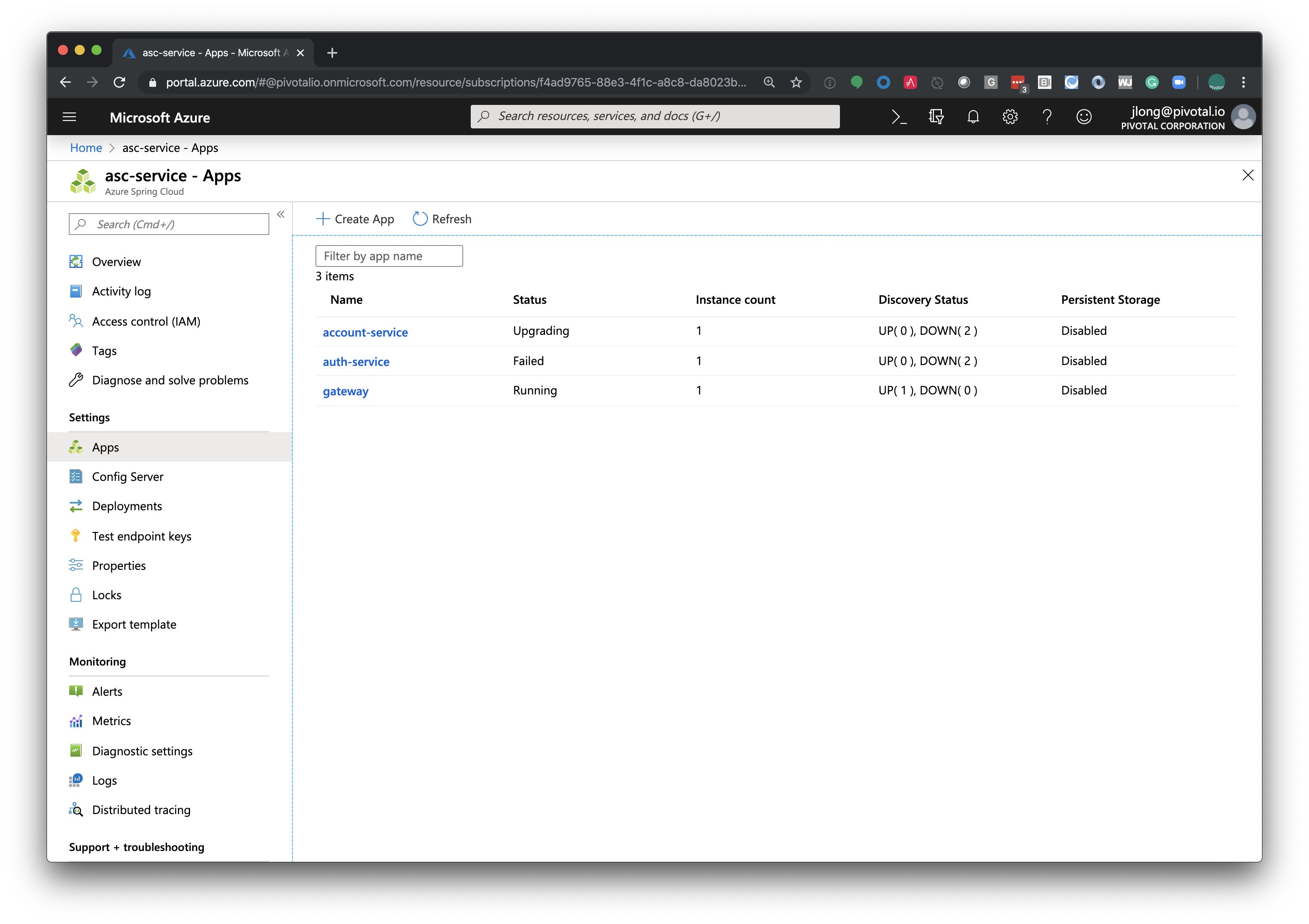Click the Grammarly extension icon
1309x924 pixels.
pyautogui.click(x=1152, y=82)
